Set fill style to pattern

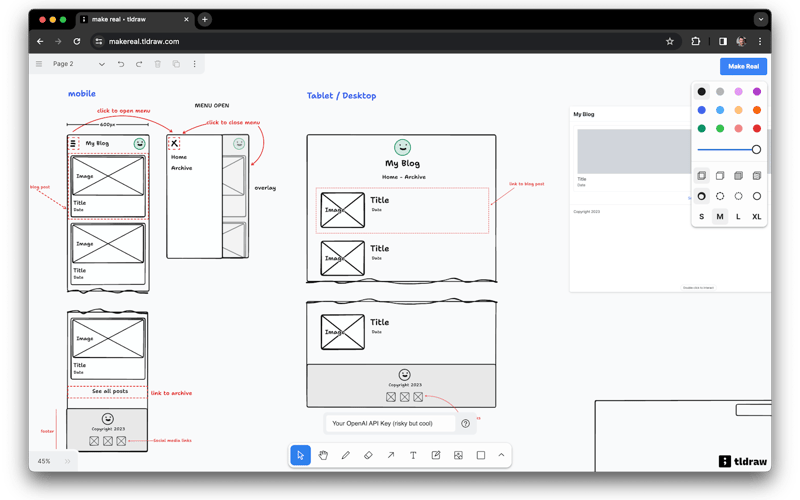pyautogui.click(x=757, y=176)
